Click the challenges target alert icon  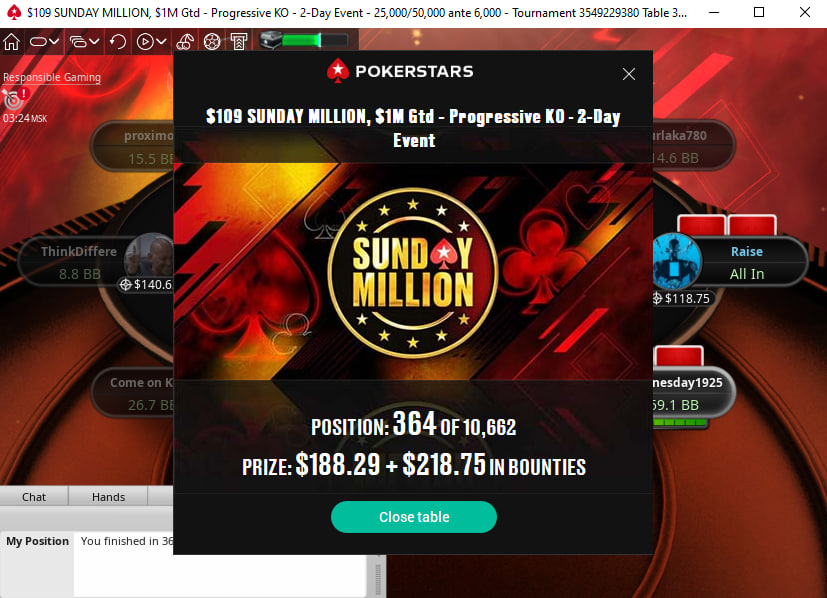15,99
